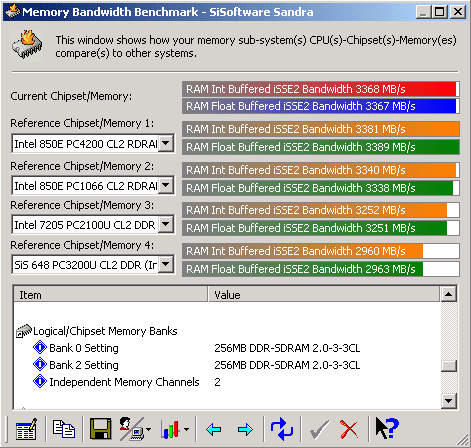Screen dimensions: 471x448
Task: Click the list scrollbar down arrow
Action: tap(449, 401)
